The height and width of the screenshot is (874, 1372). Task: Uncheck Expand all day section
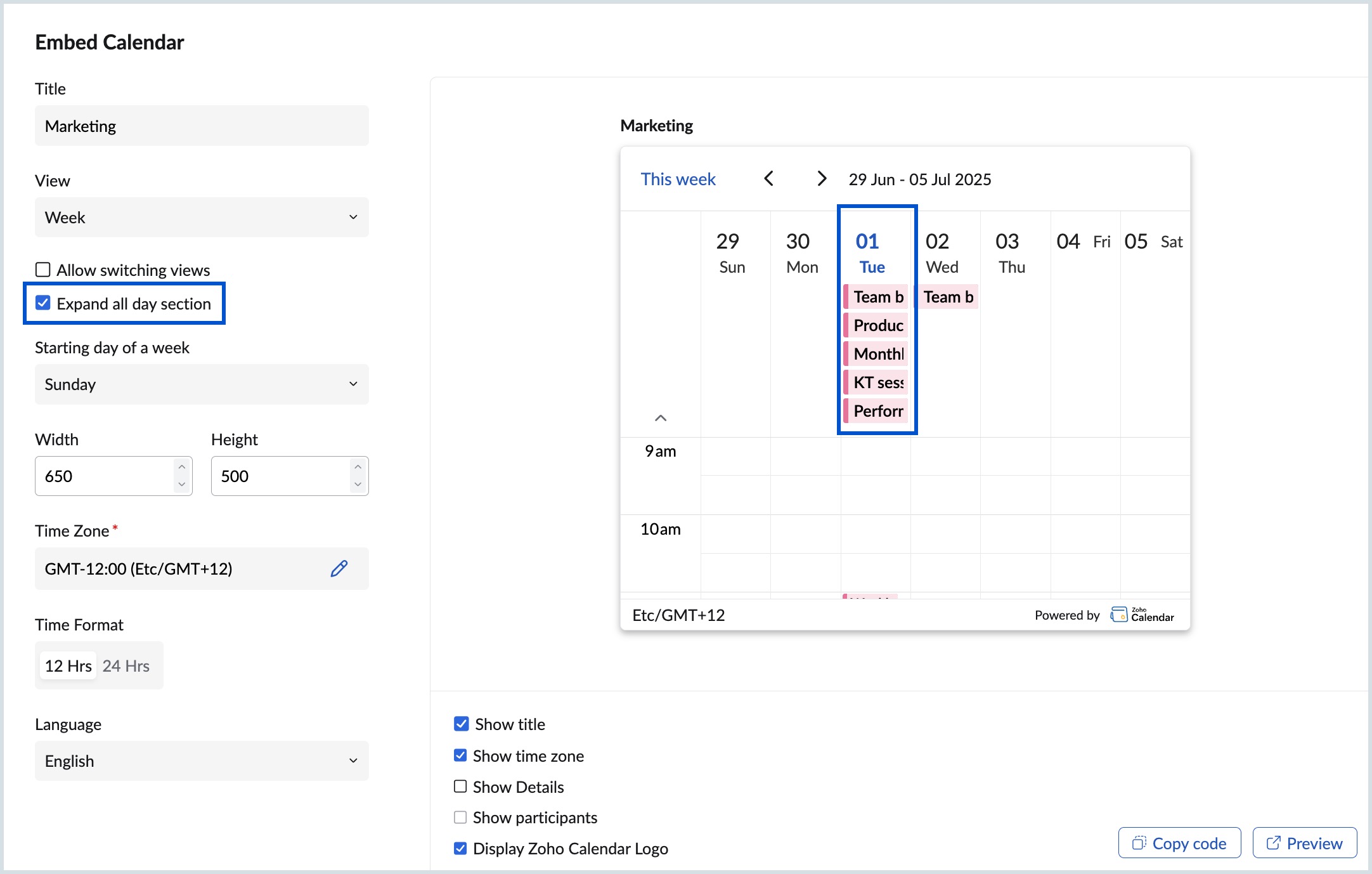(x=43, y=303)
